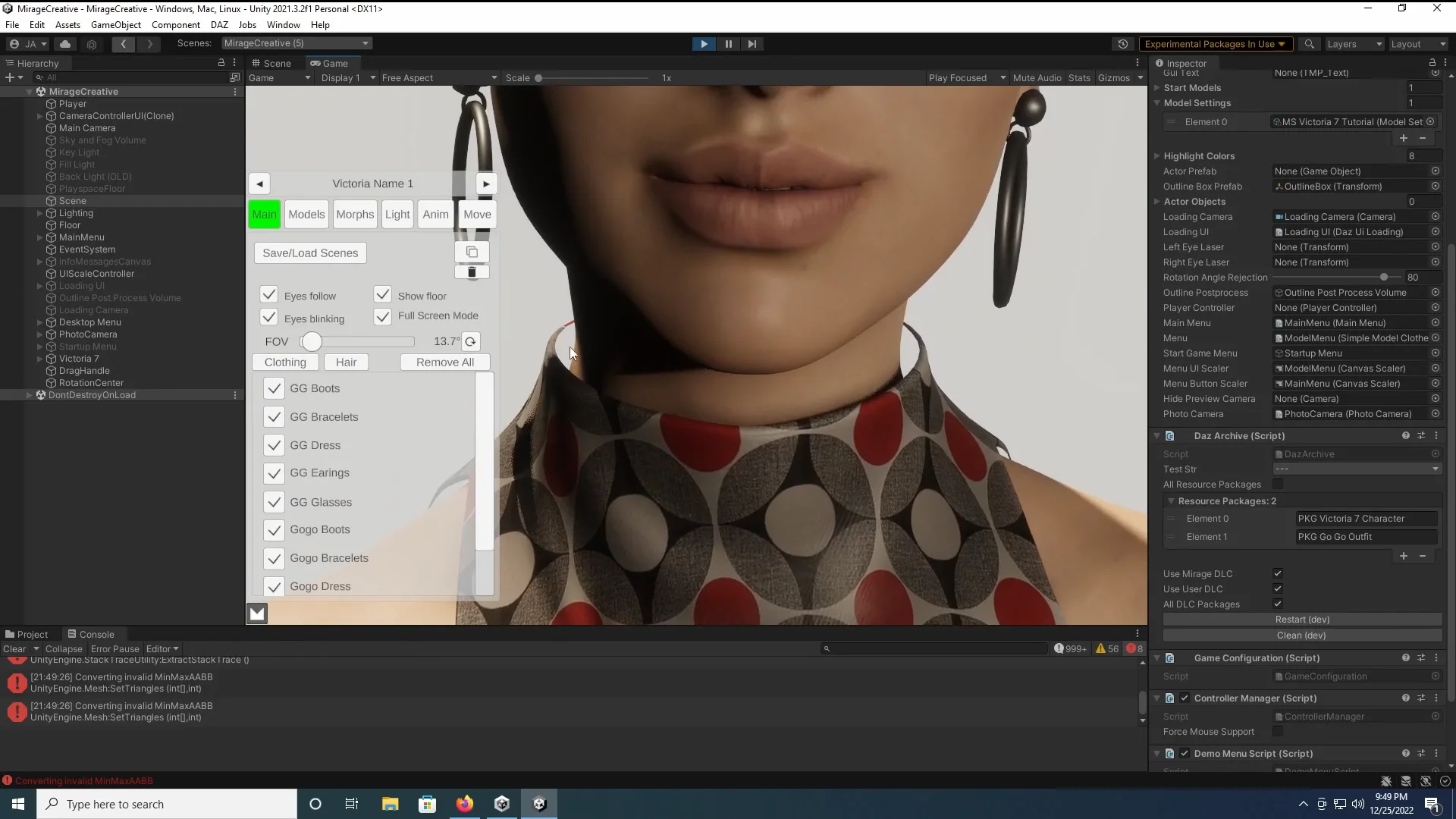
Task: Switch to the Morphs tab
Action: [x=354, y=214]
